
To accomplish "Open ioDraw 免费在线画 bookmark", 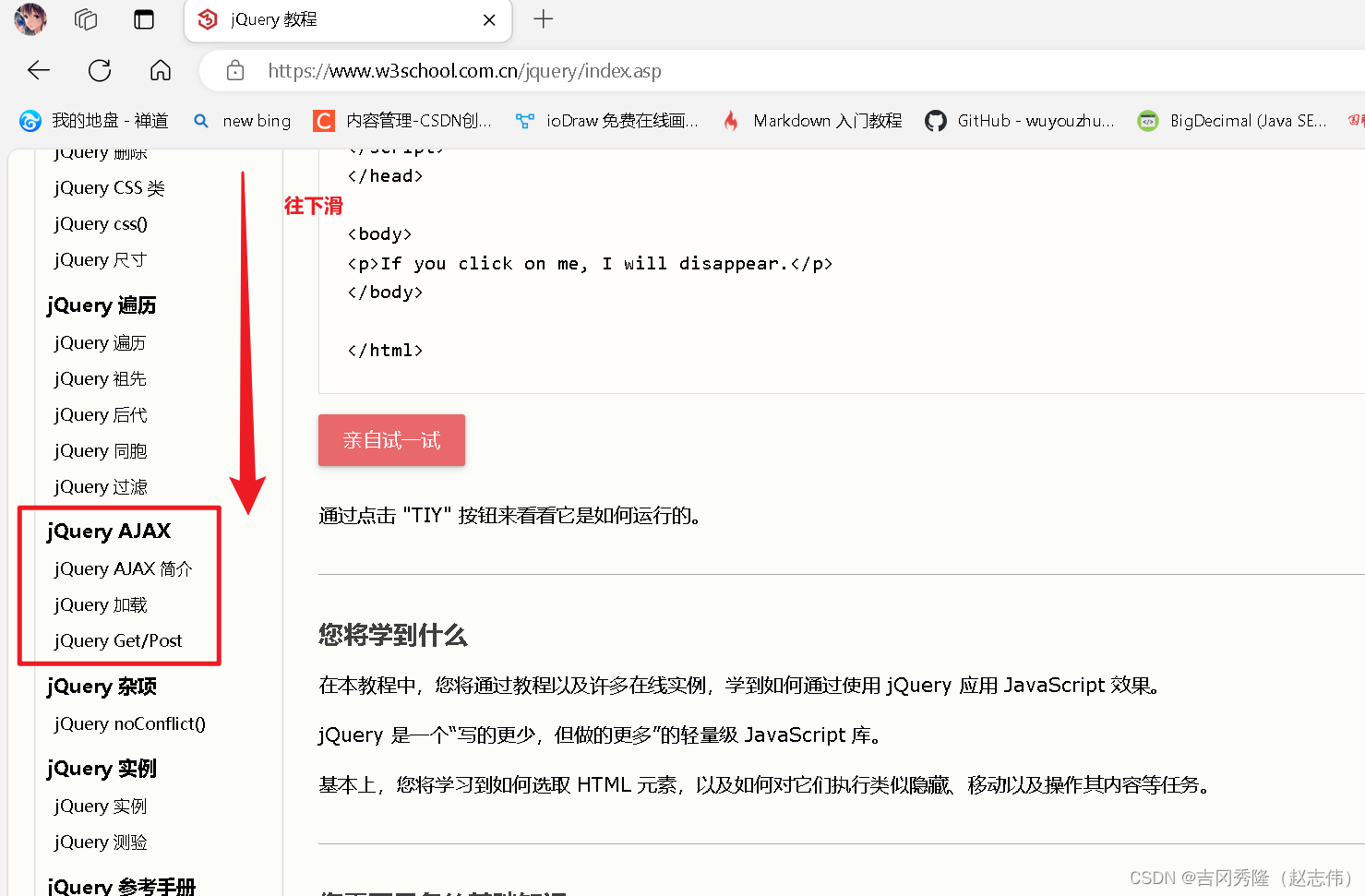I will [x=606, y=121].
